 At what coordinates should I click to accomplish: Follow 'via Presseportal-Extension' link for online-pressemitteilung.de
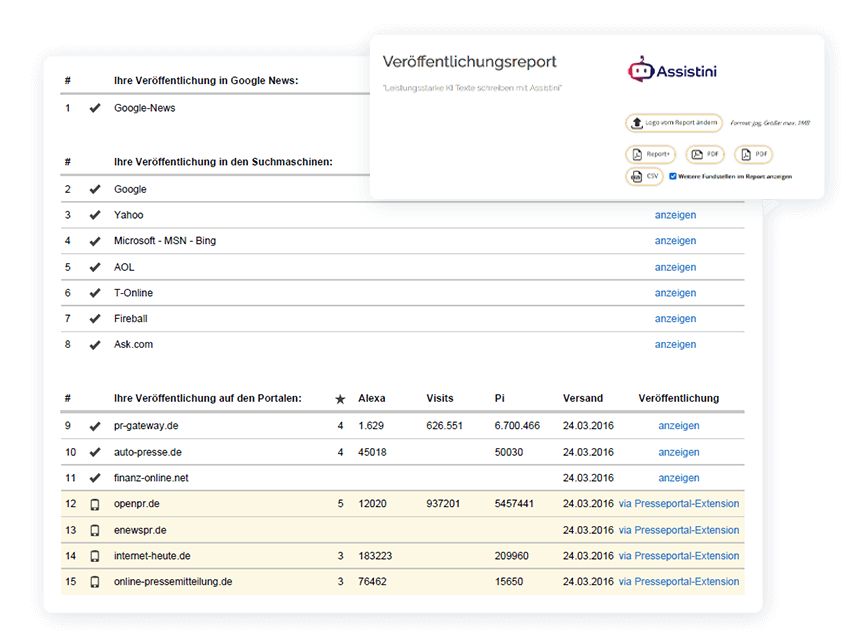click(679, 582)
